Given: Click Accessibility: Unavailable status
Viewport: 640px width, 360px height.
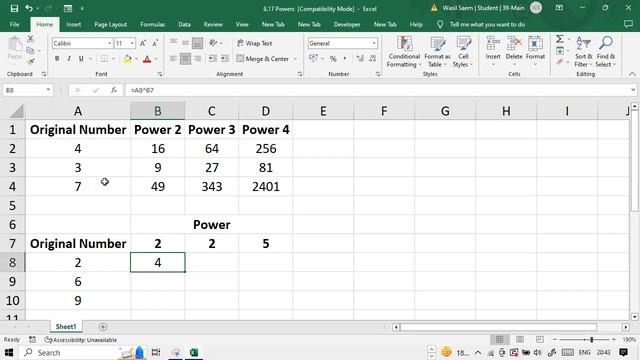Looking at the screenshot, I should tap(81, 340).
